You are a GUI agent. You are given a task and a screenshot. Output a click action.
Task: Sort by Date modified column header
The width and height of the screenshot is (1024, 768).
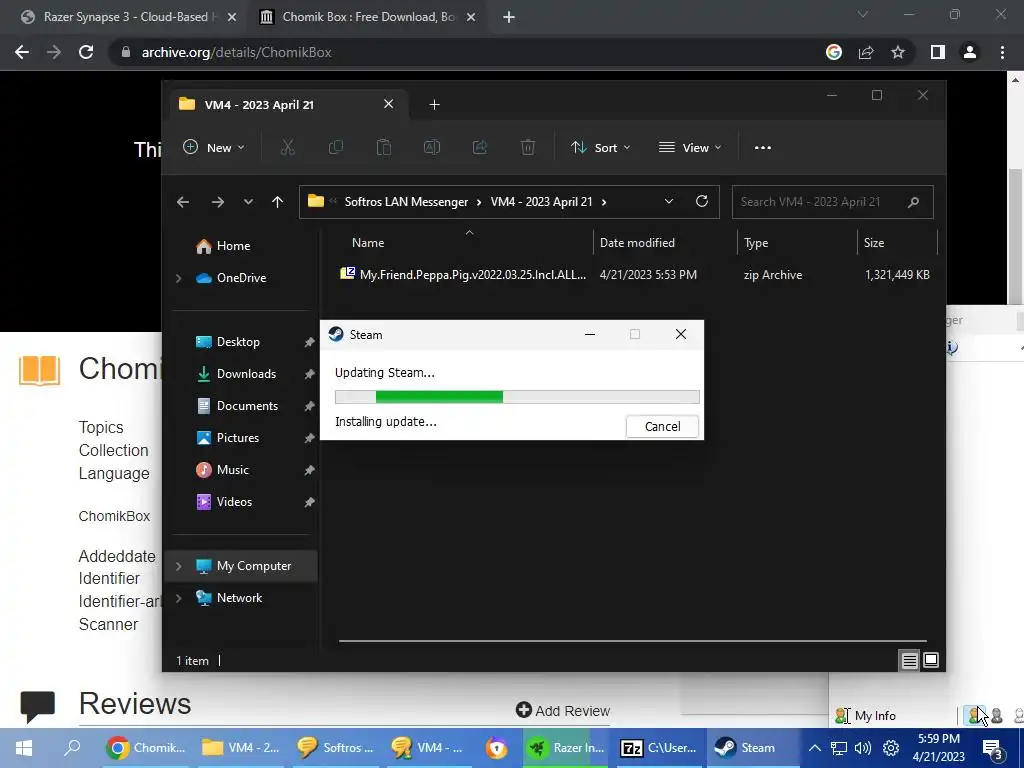[x=665, y=243]
